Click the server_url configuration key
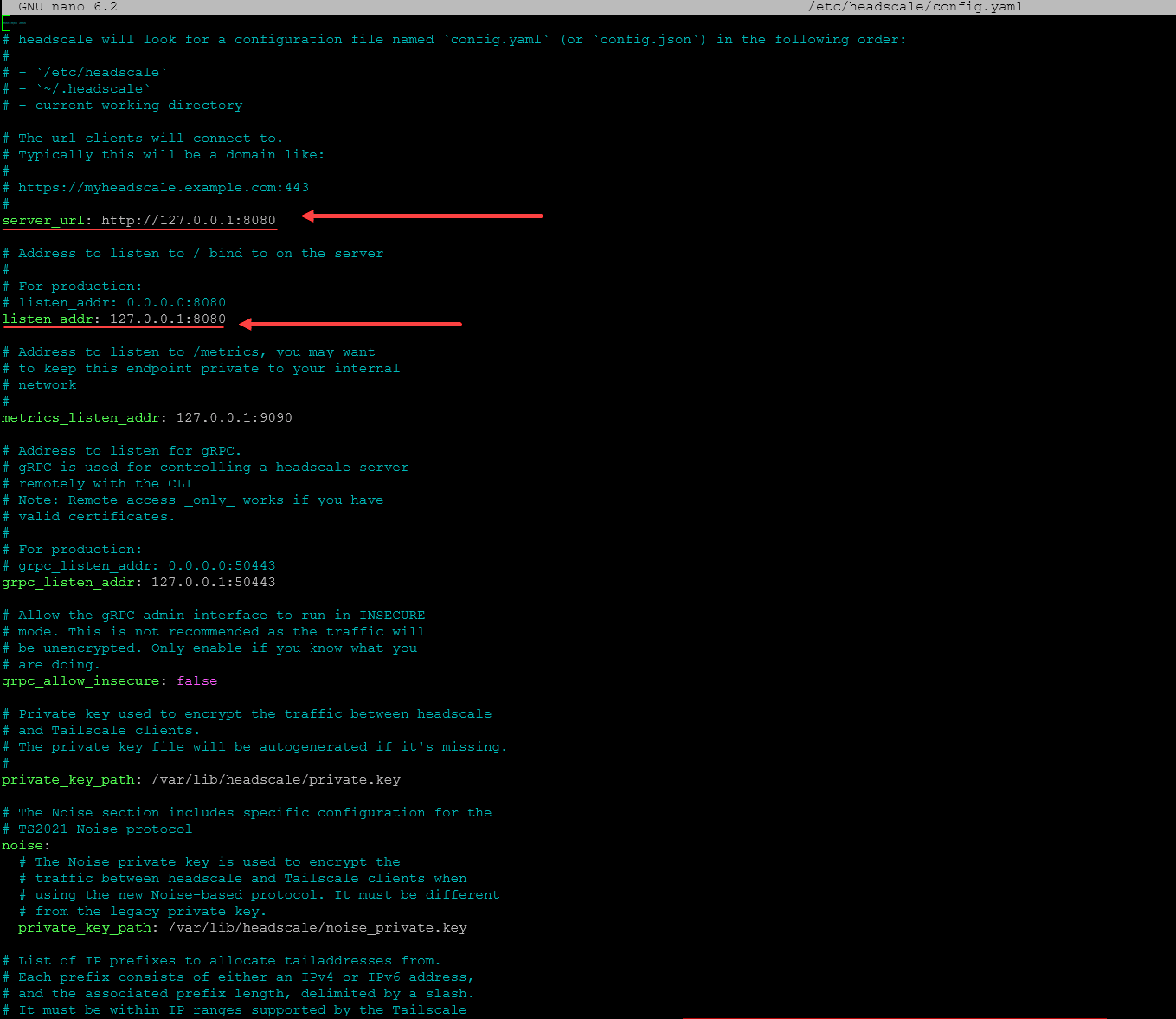 coord(43,220)
